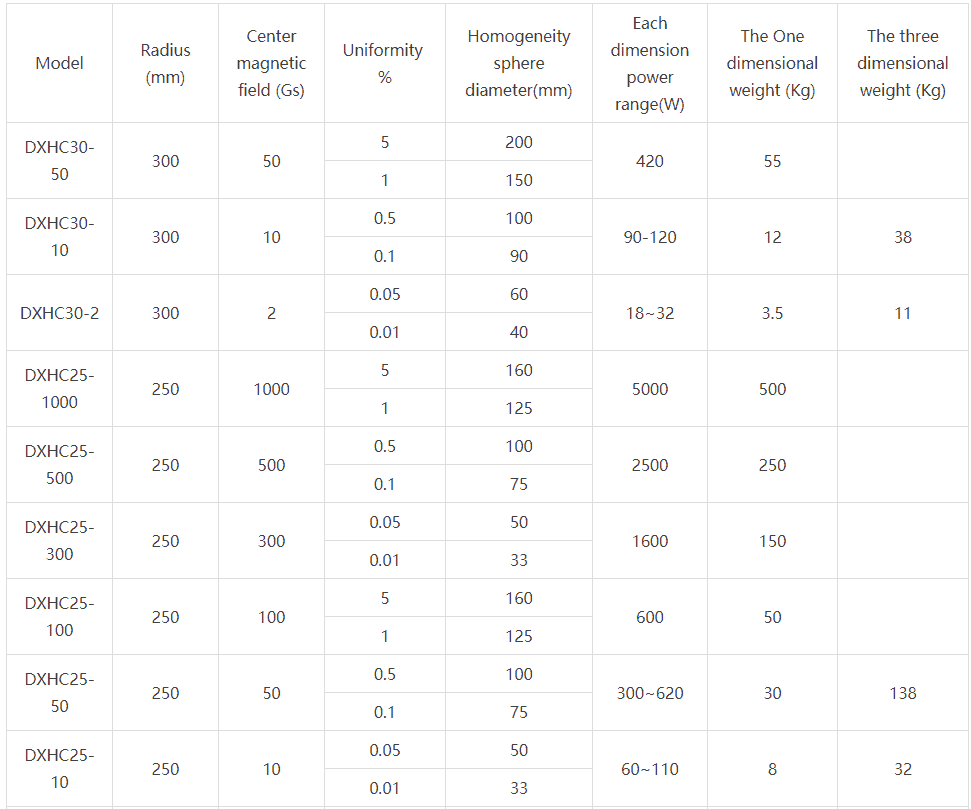This screenshot has width=971, height=809.
Task: Click the DXHC30-2 model name
Action: coord(59,313)
